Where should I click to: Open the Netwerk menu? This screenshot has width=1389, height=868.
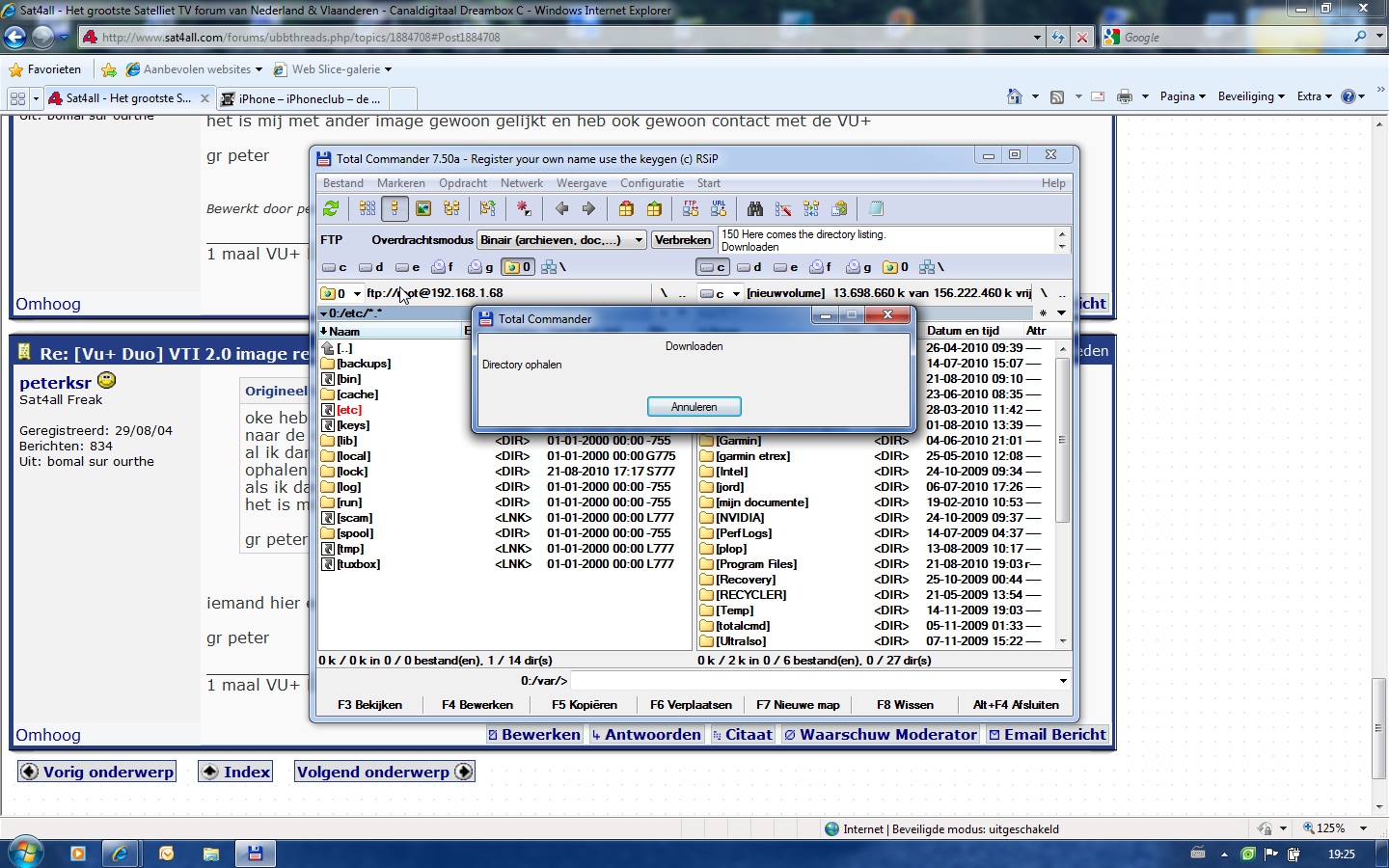pos(522,183)
